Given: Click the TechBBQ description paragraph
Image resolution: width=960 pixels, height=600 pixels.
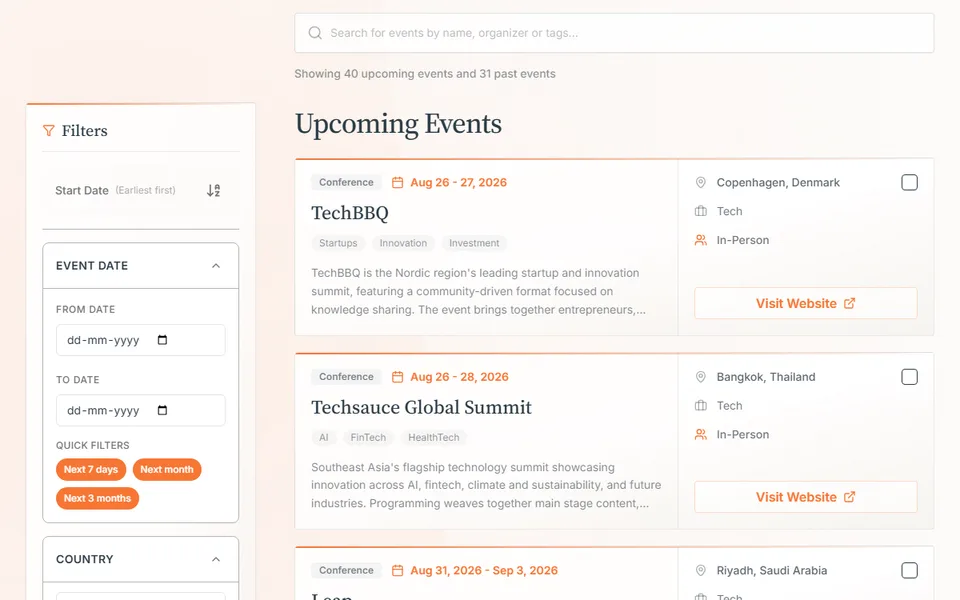Looking at the screenshot, I should point(478,291).
